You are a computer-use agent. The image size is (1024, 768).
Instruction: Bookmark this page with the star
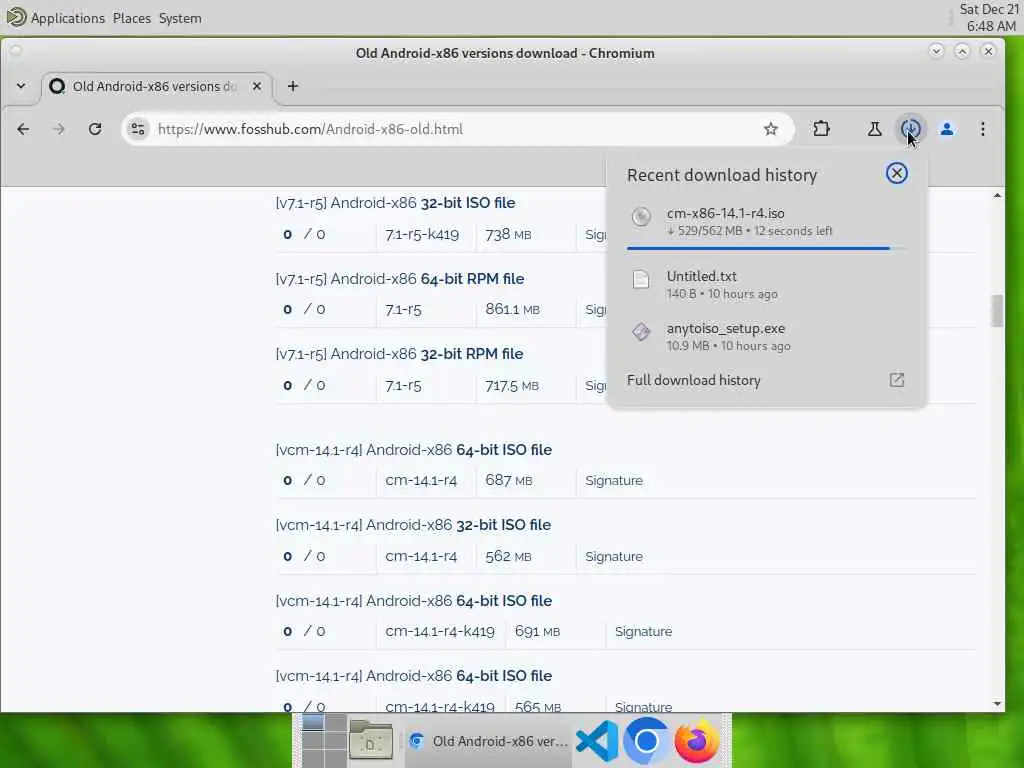pyautogui.click(x=771, y=129)
